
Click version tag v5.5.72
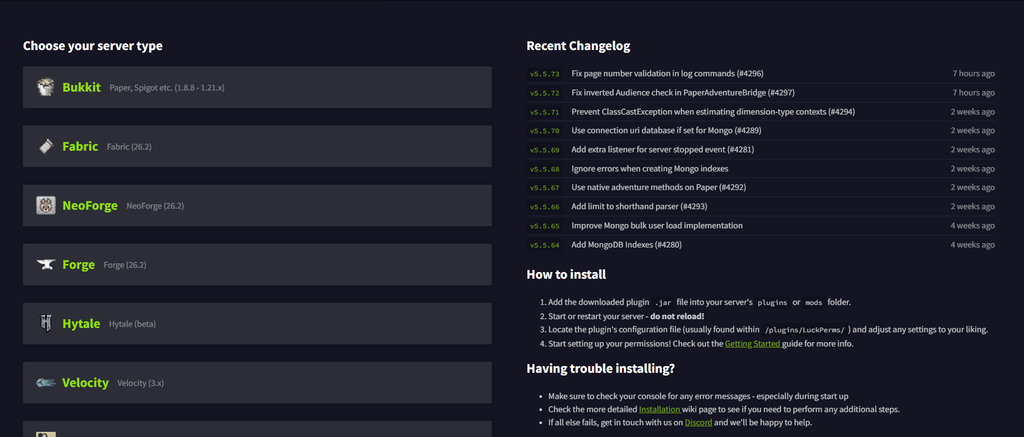click(x=545, y=93)
